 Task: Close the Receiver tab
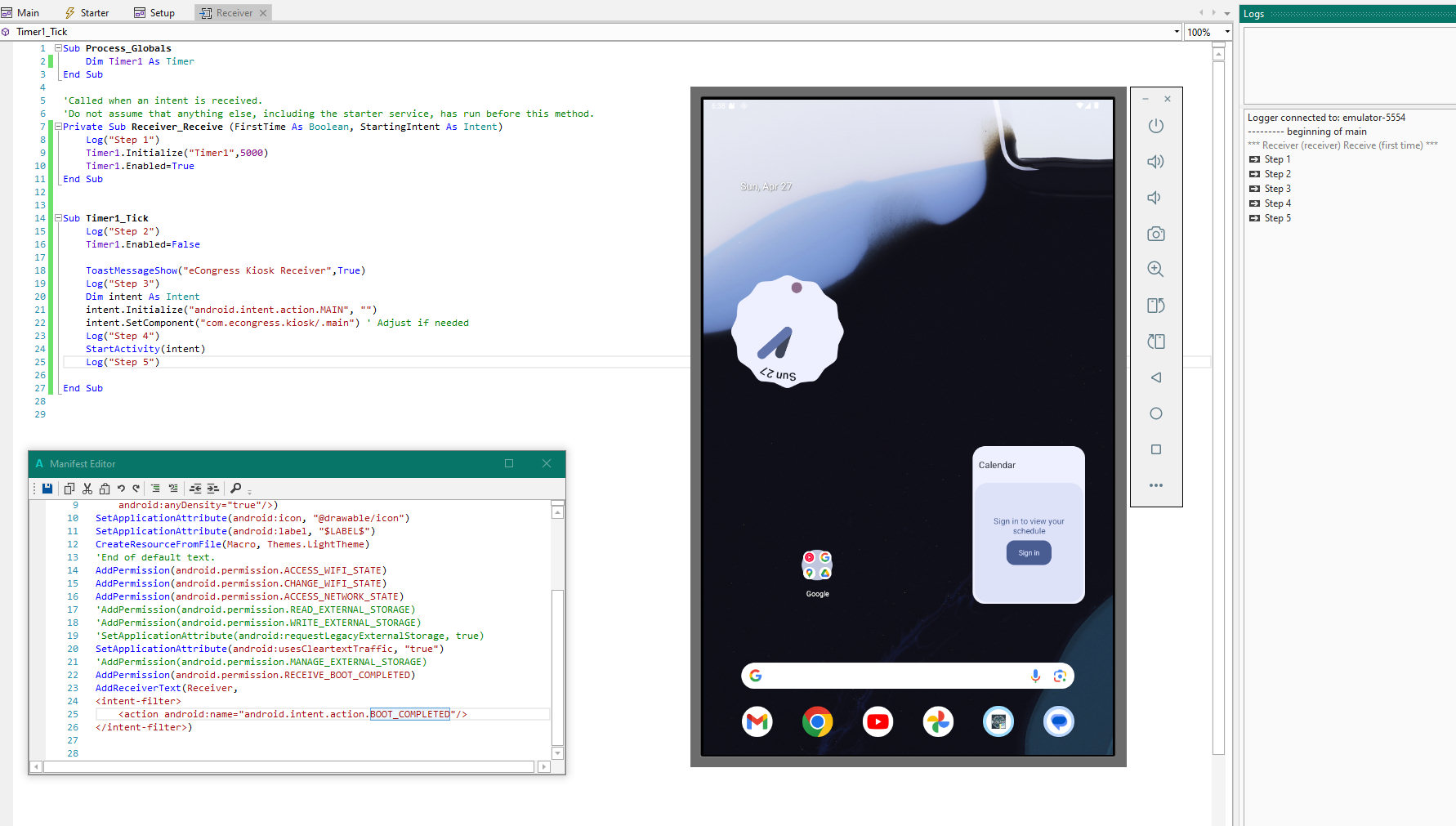[x=263, y=13]
